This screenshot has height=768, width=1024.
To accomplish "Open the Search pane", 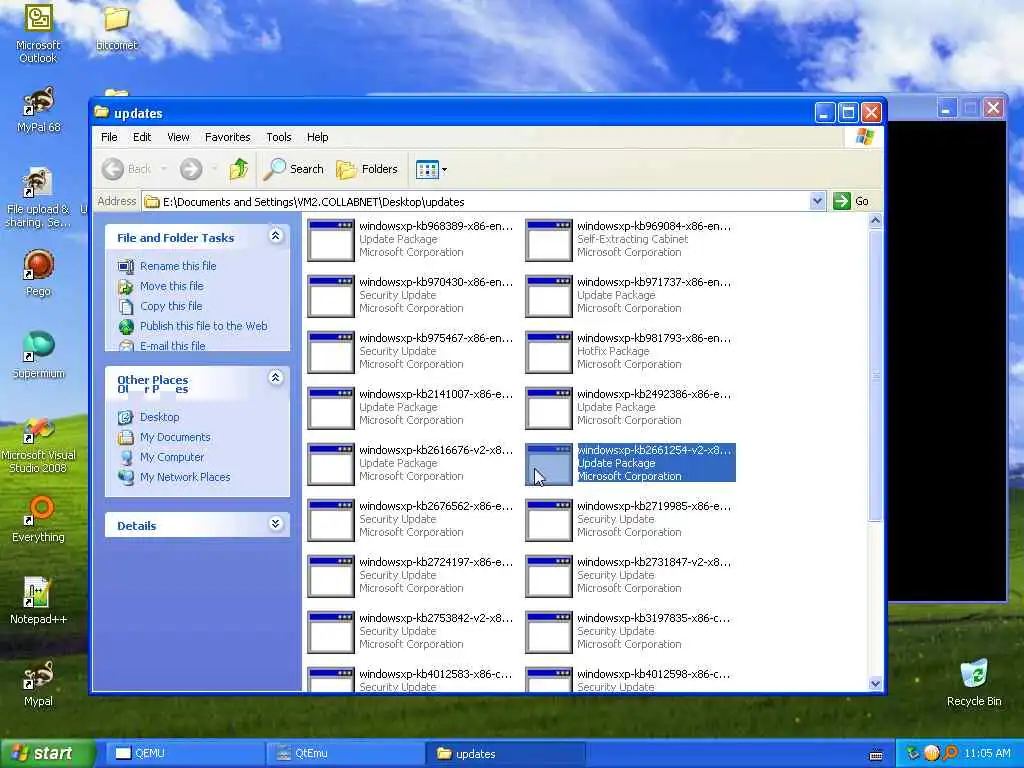I will (294, 169).
